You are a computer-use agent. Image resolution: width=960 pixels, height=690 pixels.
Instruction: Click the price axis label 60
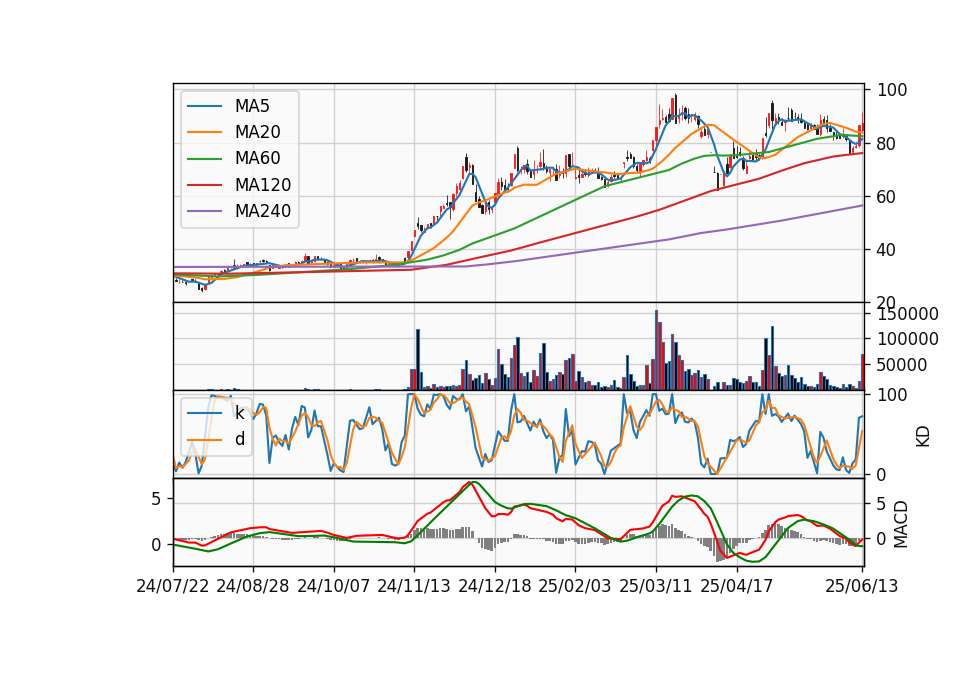885,197
